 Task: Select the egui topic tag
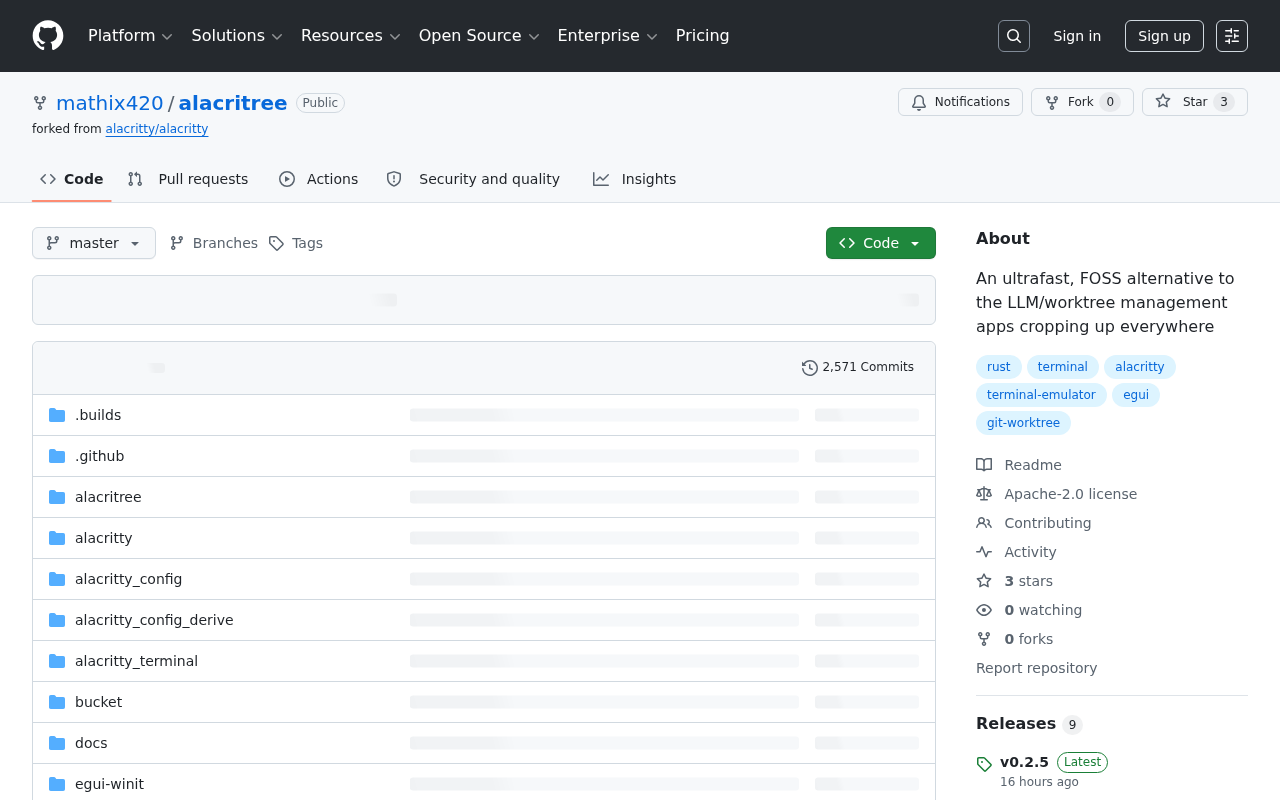[1136, 395]
